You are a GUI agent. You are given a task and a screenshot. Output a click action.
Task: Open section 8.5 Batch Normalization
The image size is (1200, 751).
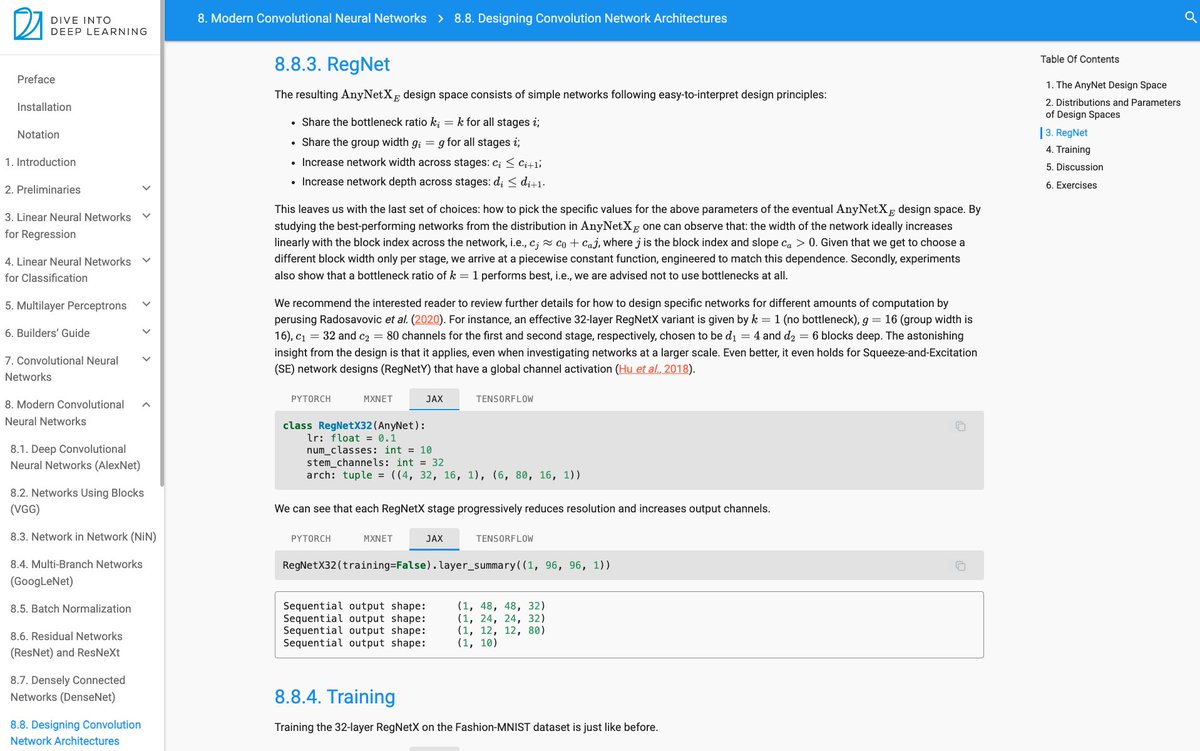click(70, 608)
